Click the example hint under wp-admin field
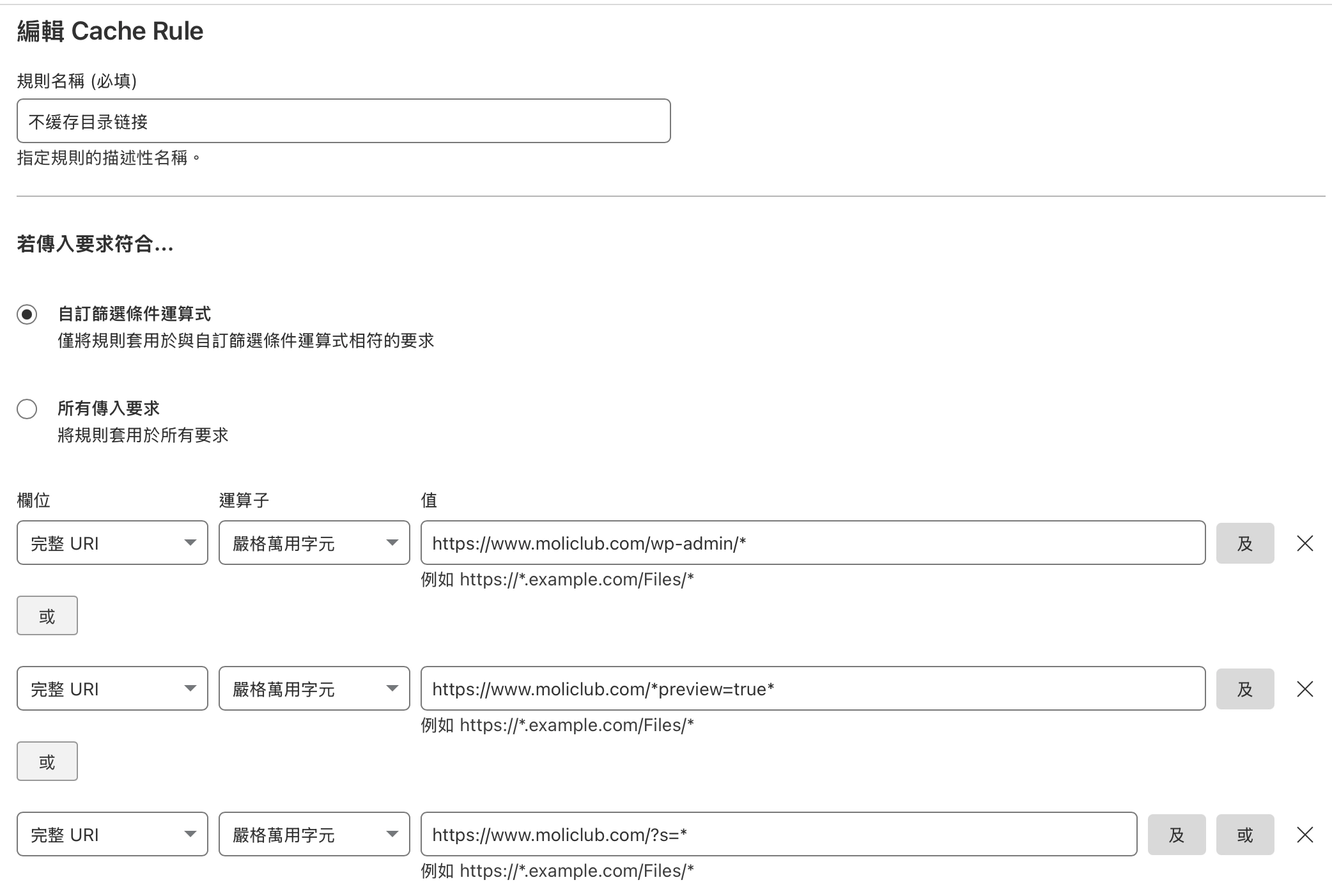Viewport: 1332px width, 896px height. point(557,580)
